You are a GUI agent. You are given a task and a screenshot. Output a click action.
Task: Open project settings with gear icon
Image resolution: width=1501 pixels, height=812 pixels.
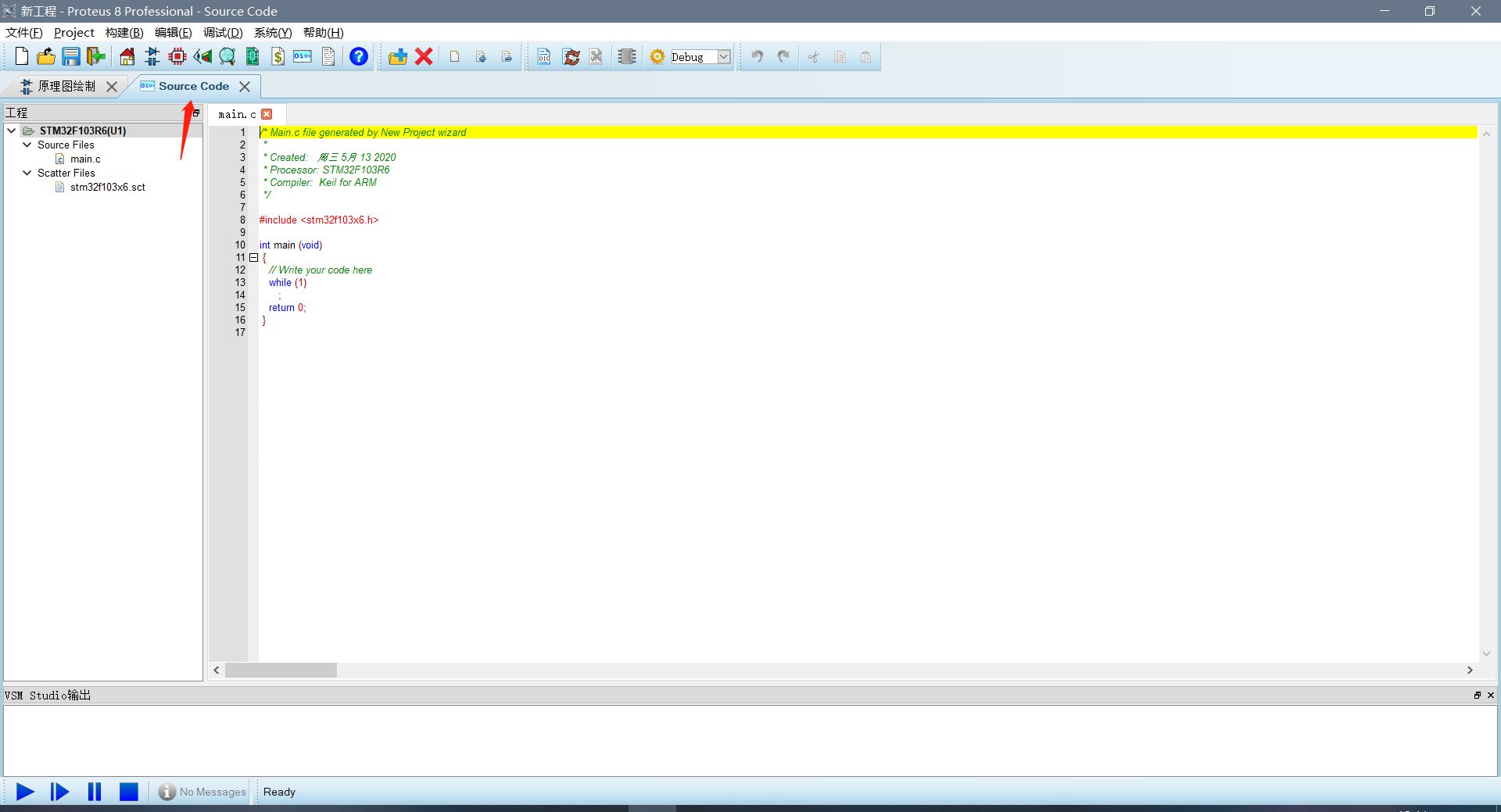tap(657, 56)
